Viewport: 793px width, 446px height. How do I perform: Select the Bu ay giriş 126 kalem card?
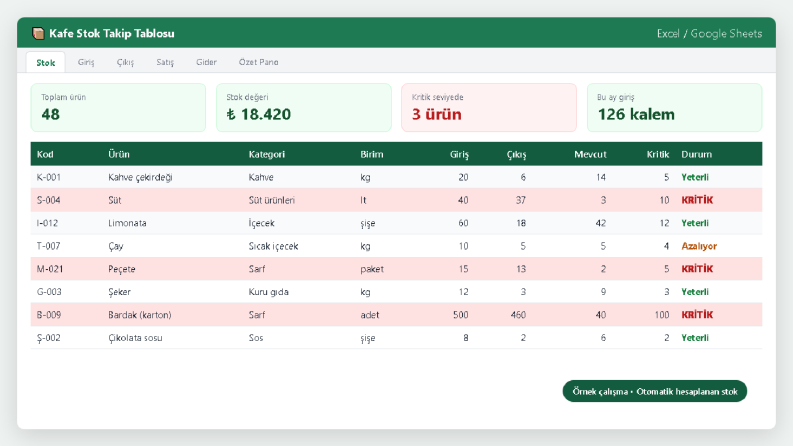pos(675,108)
